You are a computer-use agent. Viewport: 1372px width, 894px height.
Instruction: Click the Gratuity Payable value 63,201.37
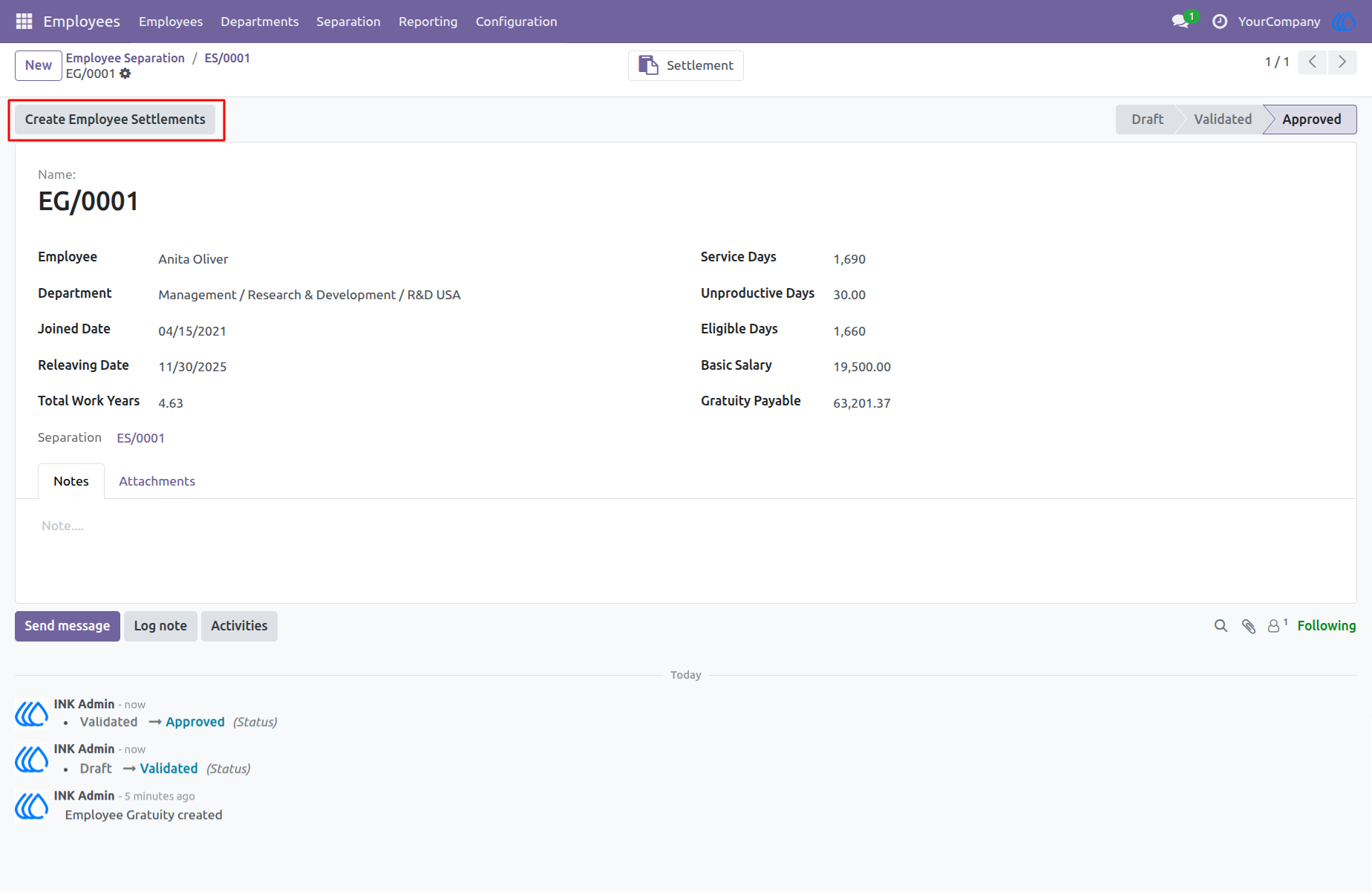(x=862, y=403)
